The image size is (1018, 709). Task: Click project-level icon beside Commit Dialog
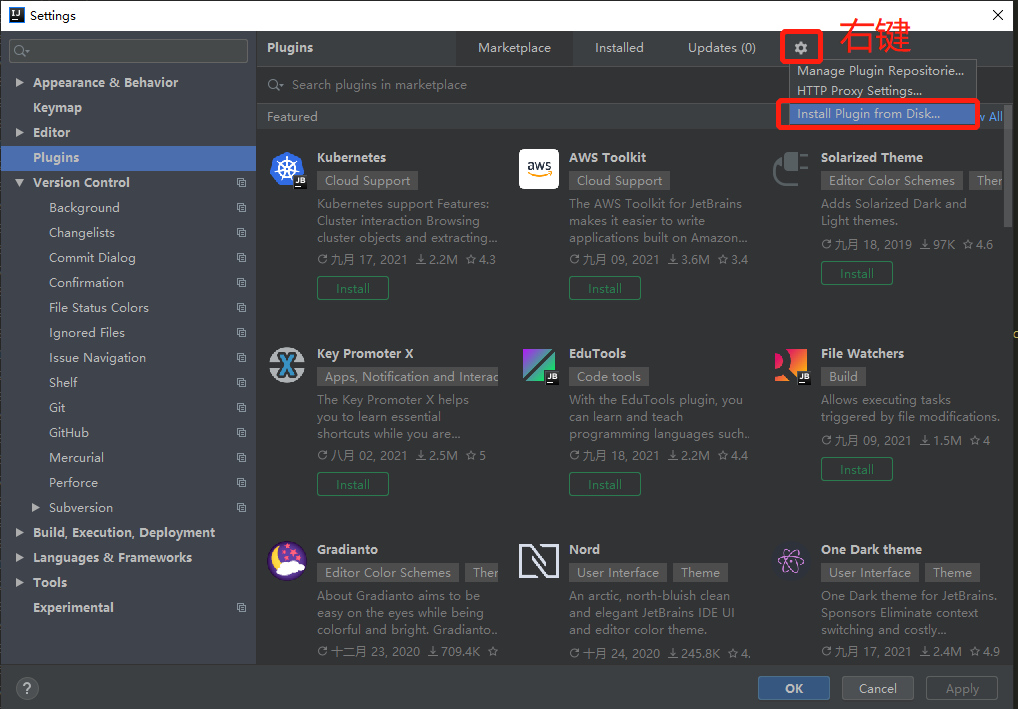[x=242, y=258]
